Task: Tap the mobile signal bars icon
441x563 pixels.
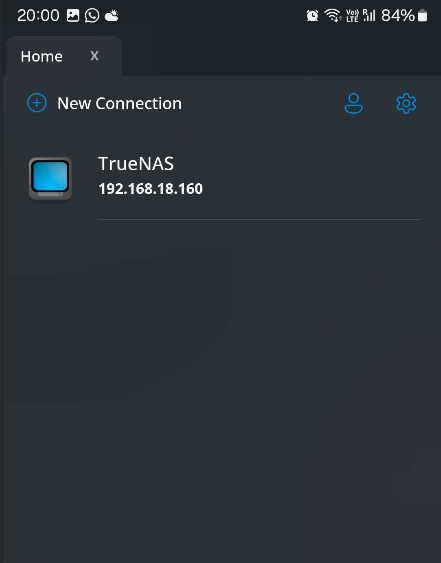Action: coord(369,15)
